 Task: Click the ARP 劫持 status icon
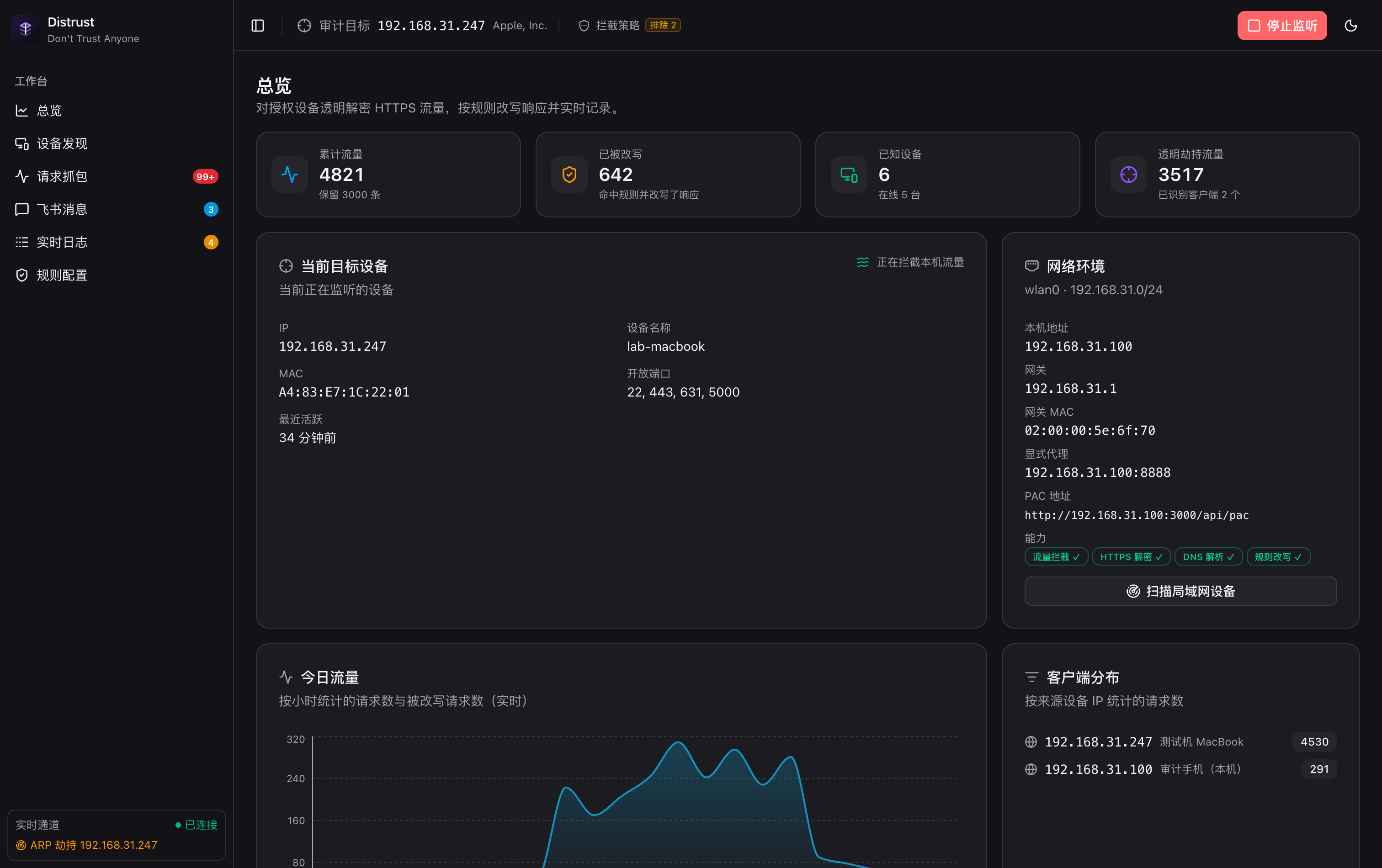[21, 845]
